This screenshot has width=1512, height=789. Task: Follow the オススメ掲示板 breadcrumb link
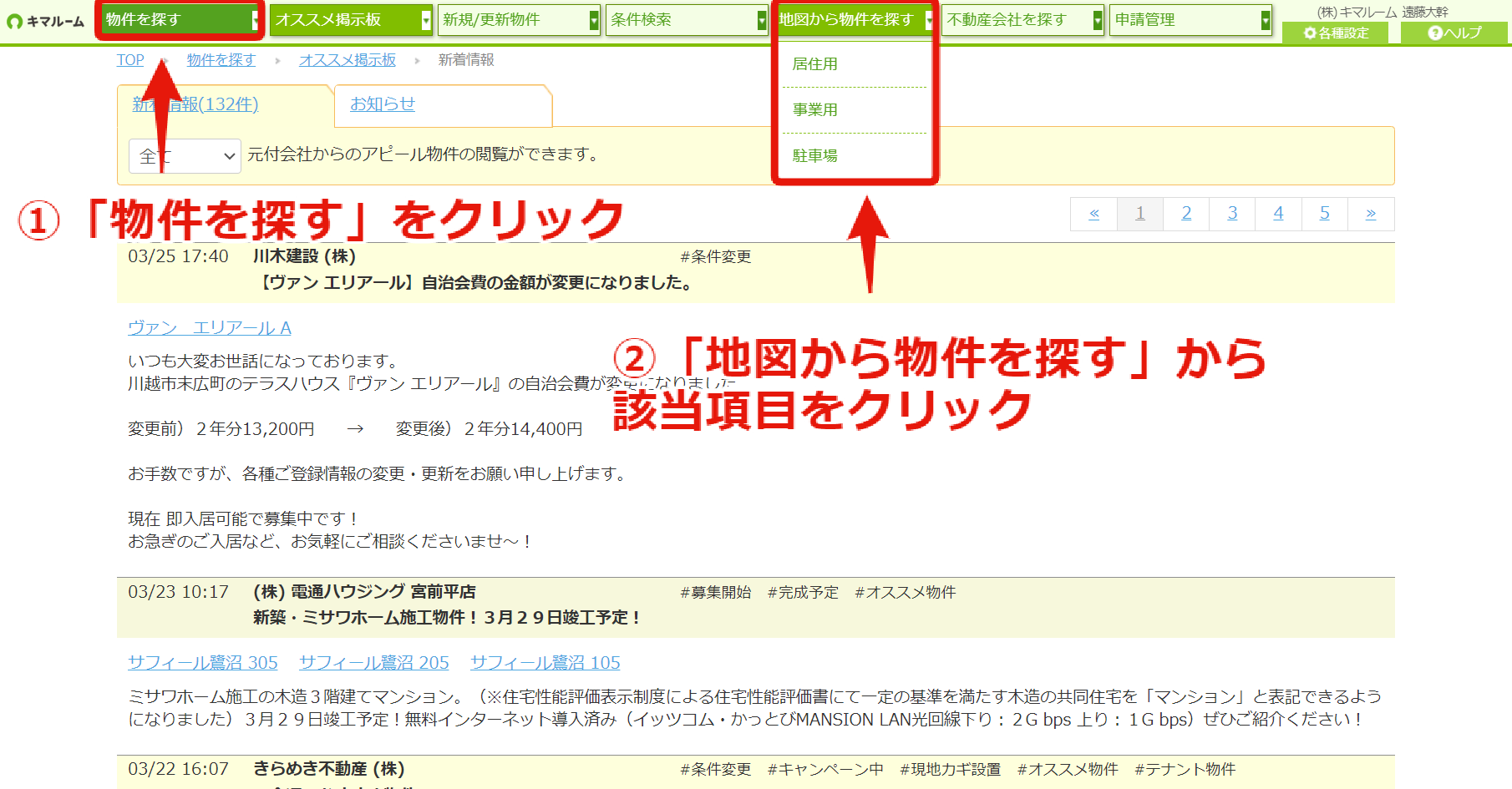348,60
